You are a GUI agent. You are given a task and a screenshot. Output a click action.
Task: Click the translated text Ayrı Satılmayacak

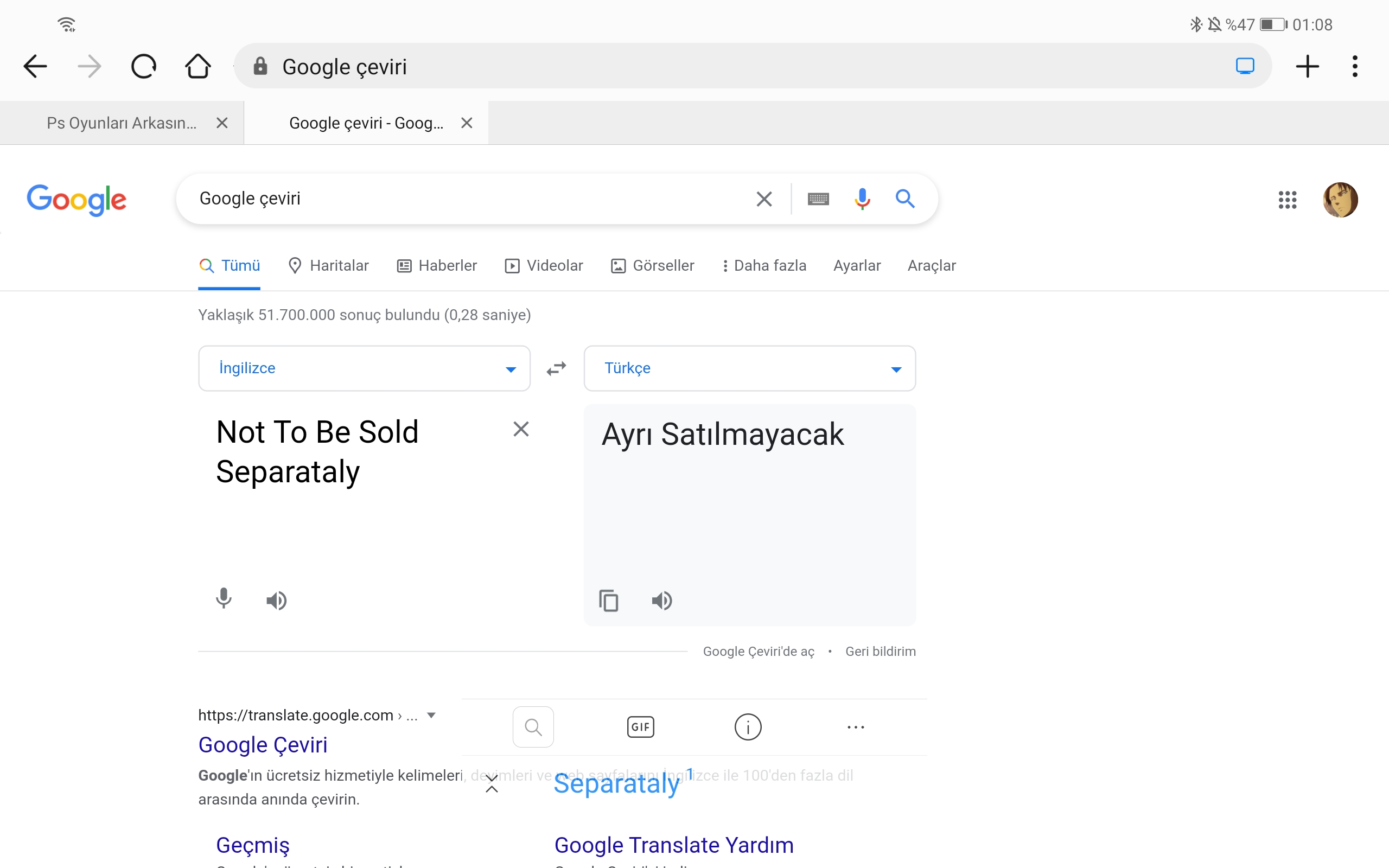[x=723, y=435]
